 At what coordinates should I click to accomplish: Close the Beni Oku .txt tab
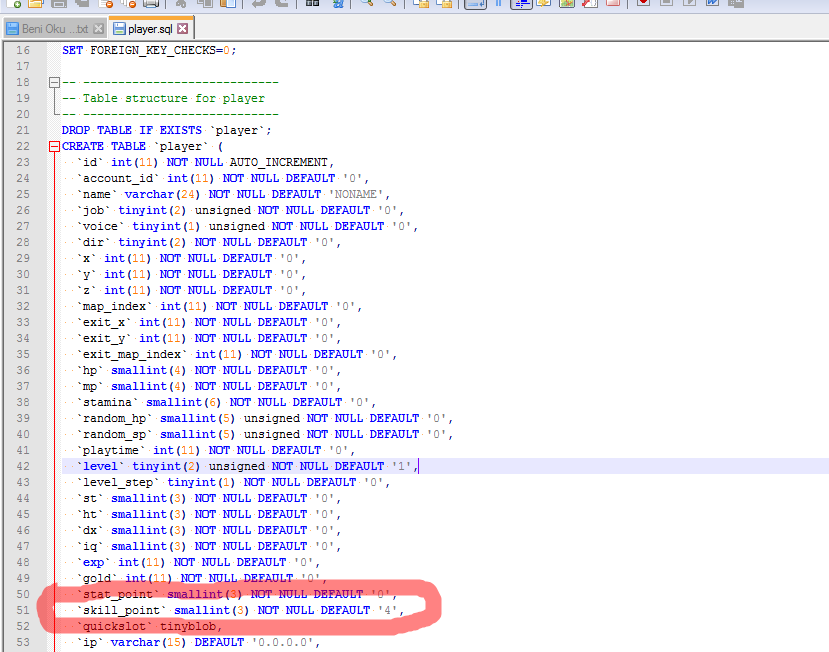click(x=98, y=29)
